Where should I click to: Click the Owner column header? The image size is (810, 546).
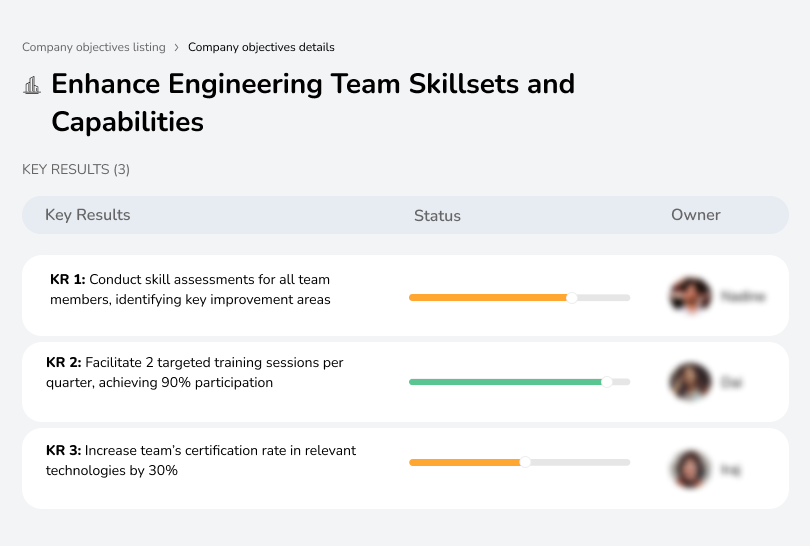point(696,215)
